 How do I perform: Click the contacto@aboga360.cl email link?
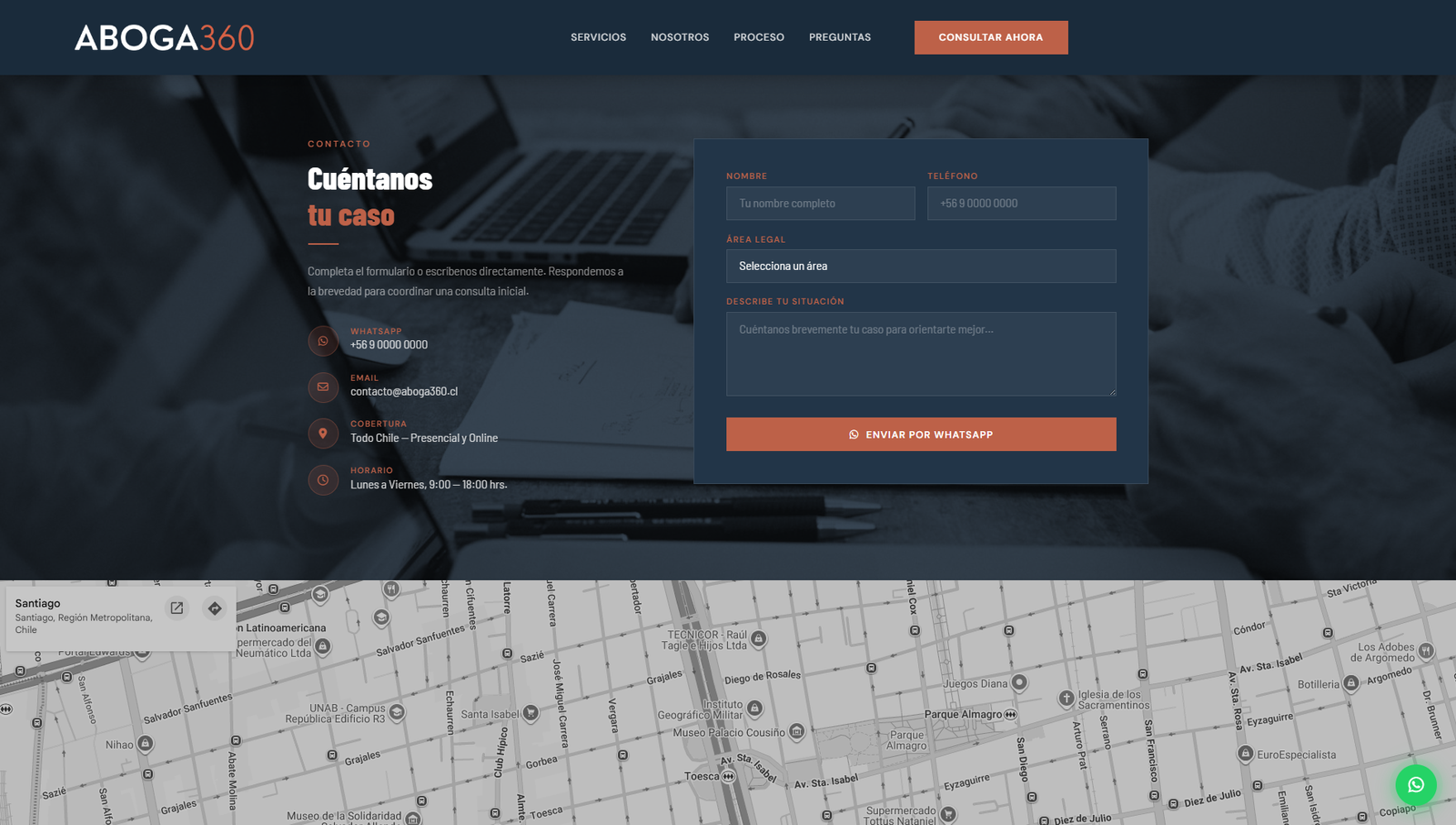point(404,392)
